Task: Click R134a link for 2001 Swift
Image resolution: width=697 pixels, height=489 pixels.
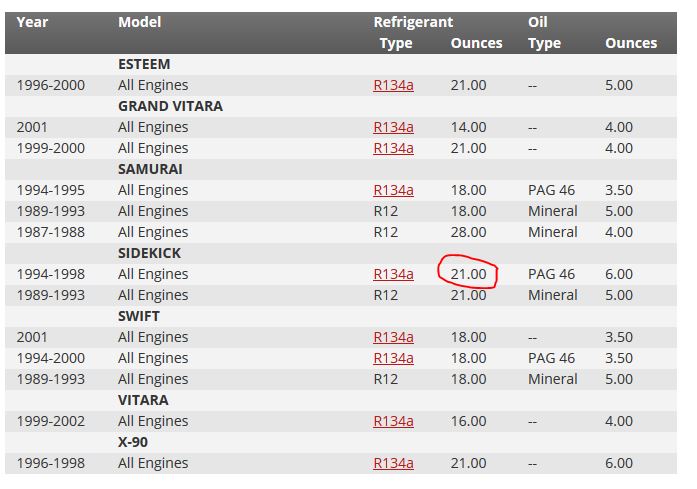Action: point(393,337)
